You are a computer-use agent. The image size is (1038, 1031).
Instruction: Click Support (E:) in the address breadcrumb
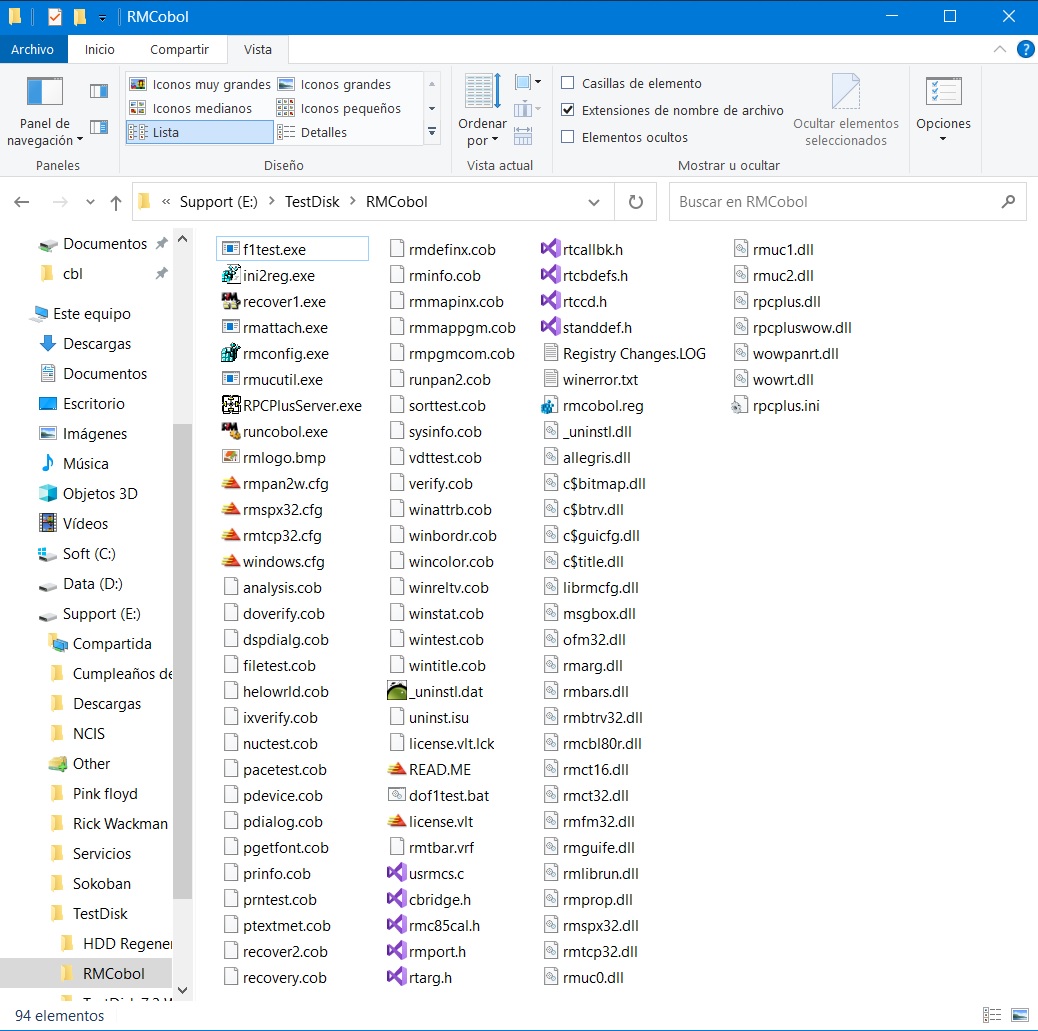pos(218,202)
